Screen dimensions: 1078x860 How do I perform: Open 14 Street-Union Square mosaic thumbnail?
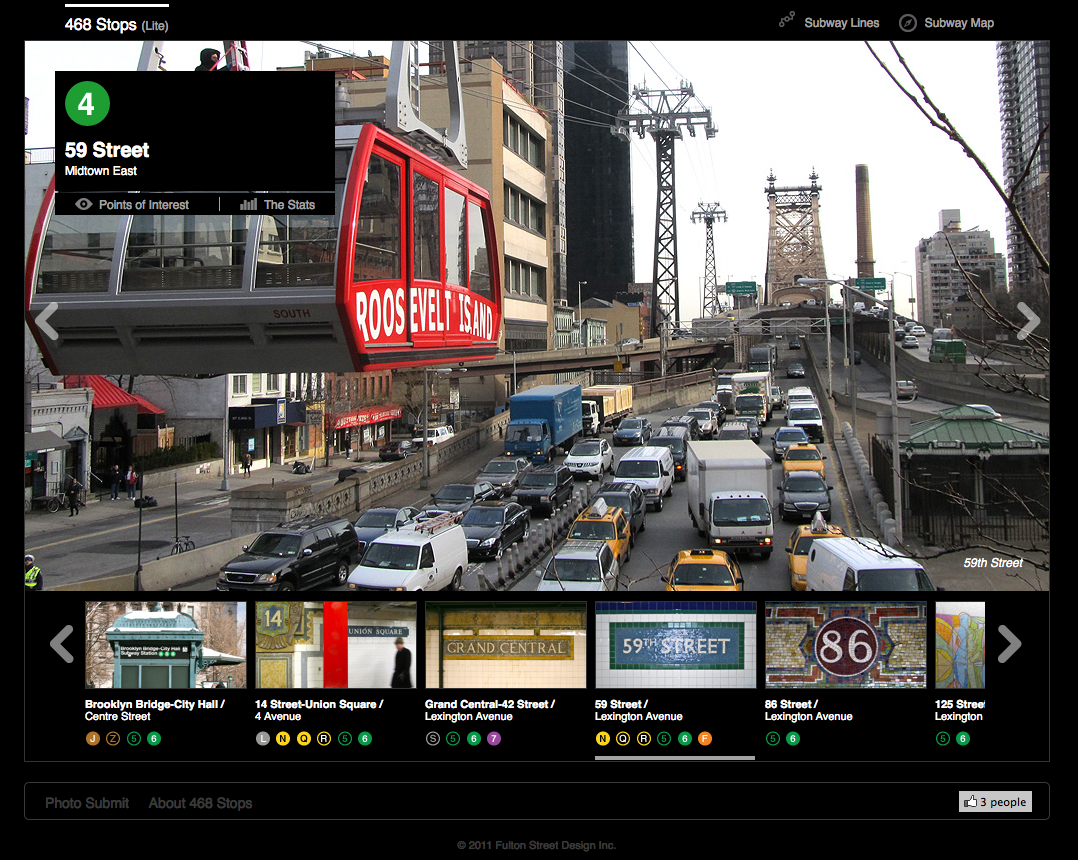click(336, 645)
